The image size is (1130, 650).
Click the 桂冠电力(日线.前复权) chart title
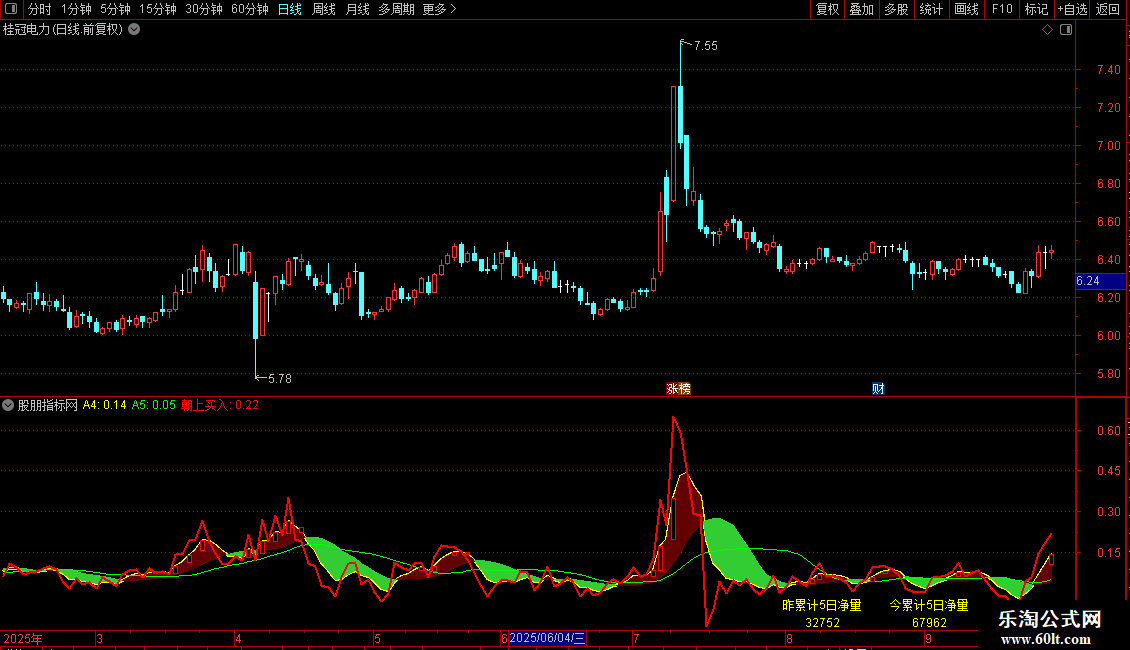coord(63,30)
